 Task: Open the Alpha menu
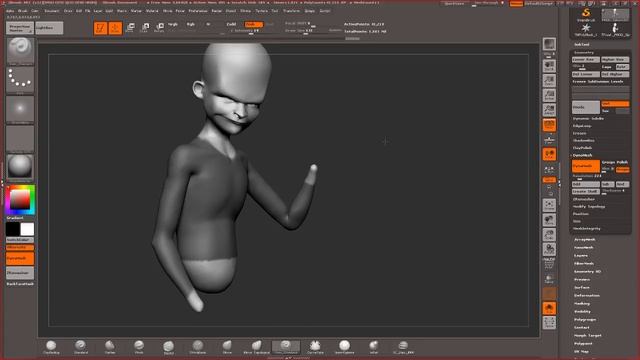(10, 11)
